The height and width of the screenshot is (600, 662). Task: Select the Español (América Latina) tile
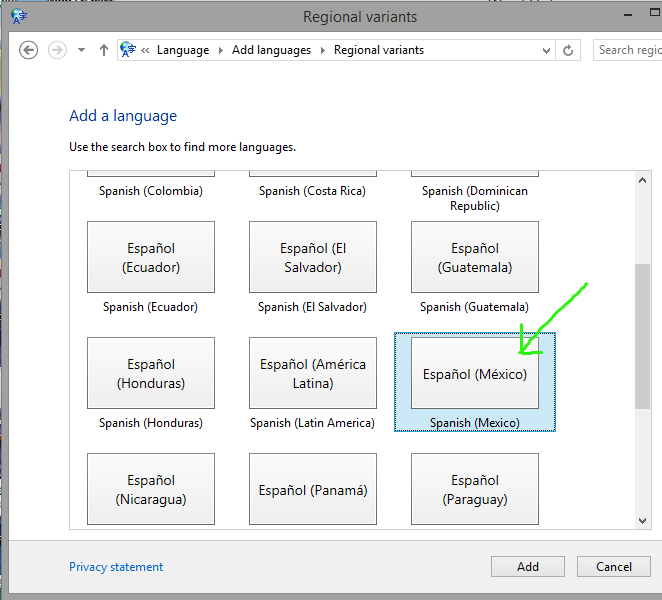point(313,373)
